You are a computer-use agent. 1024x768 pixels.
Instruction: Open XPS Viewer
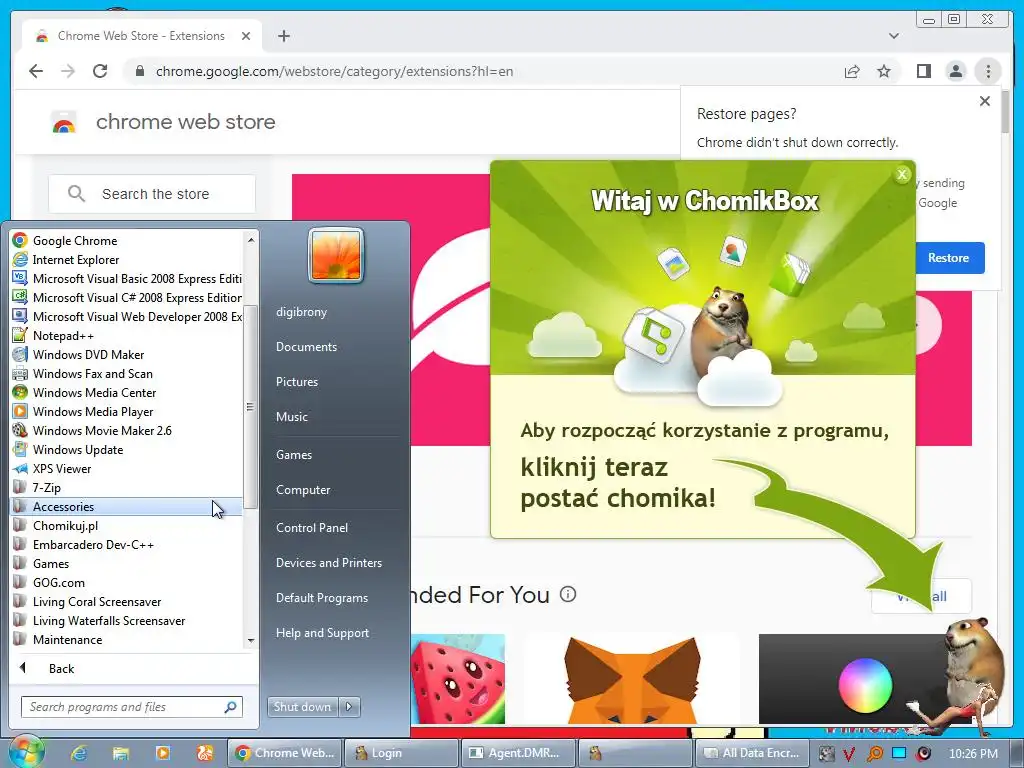[127, 468]
